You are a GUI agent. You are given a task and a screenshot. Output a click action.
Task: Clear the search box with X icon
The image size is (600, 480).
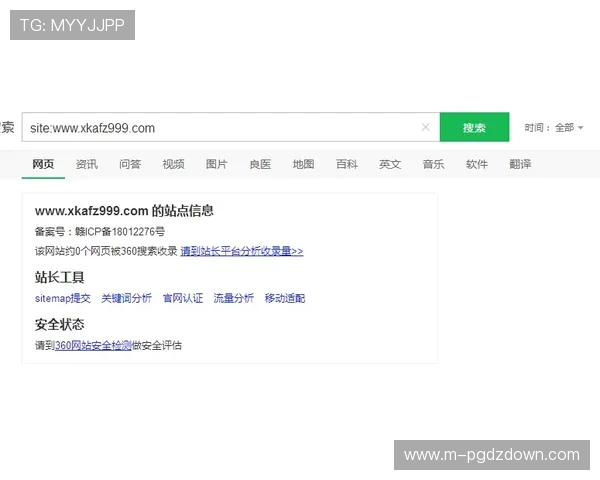426,127
